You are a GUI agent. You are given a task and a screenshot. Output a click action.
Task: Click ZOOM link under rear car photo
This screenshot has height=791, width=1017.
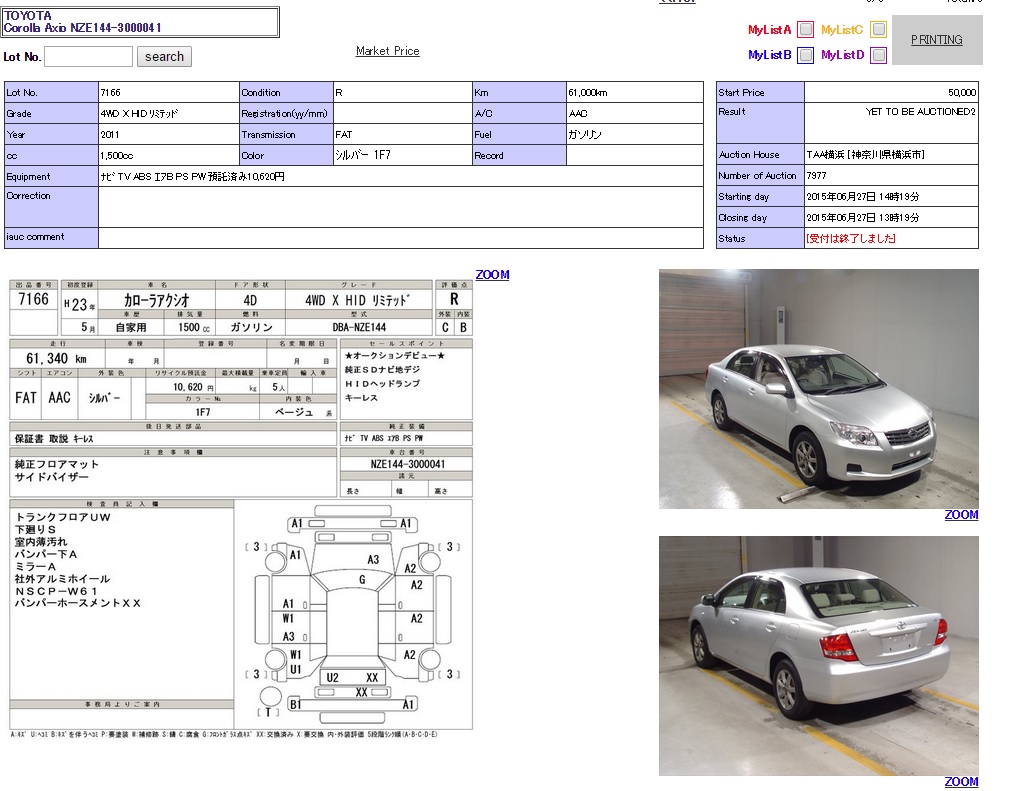coord(961,782)
